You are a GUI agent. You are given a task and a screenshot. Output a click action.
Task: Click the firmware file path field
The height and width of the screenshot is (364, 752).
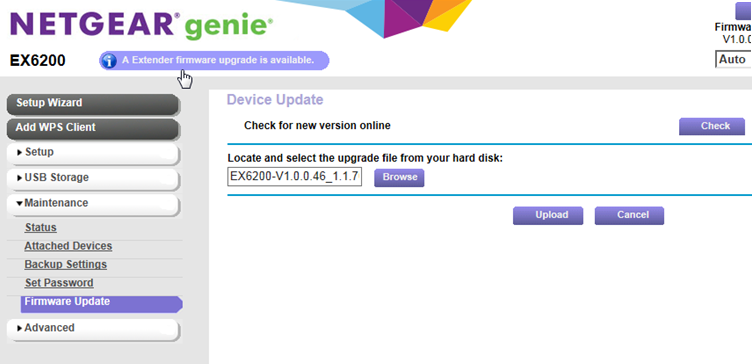(x=294, y=176)
